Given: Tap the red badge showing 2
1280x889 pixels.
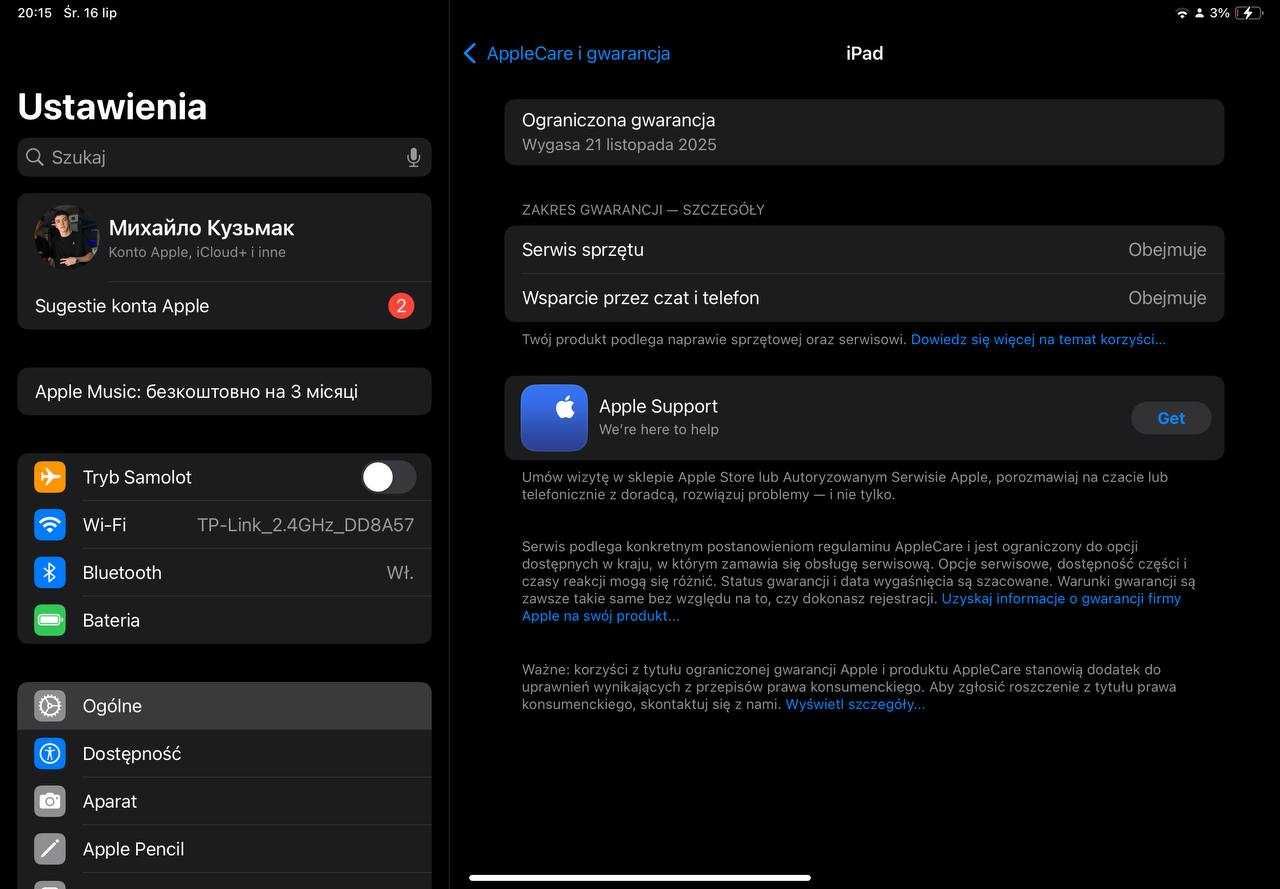Looking at the screenshot, I should pyautogui.click(x=401, y=306).
